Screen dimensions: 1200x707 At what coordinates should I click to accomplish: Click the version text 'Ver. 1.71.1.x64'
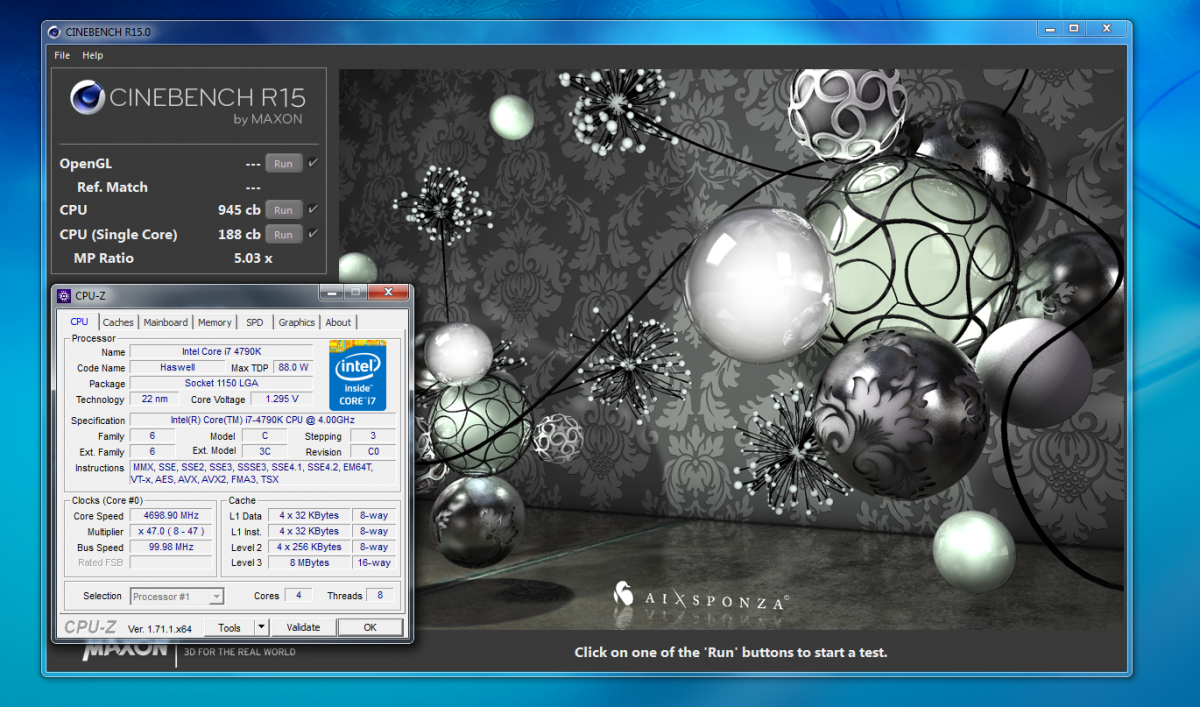[160, 629]
